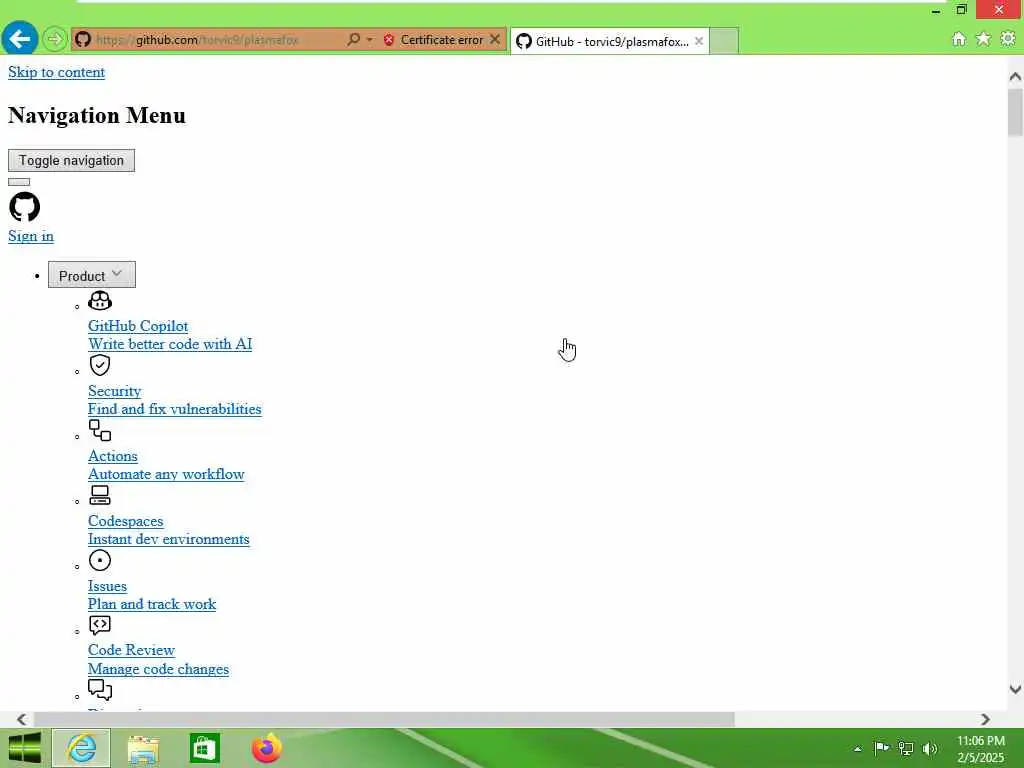The image size is (1024, 768).
Task: Click the Issues circle icon
Action: [x=100, y=560]
